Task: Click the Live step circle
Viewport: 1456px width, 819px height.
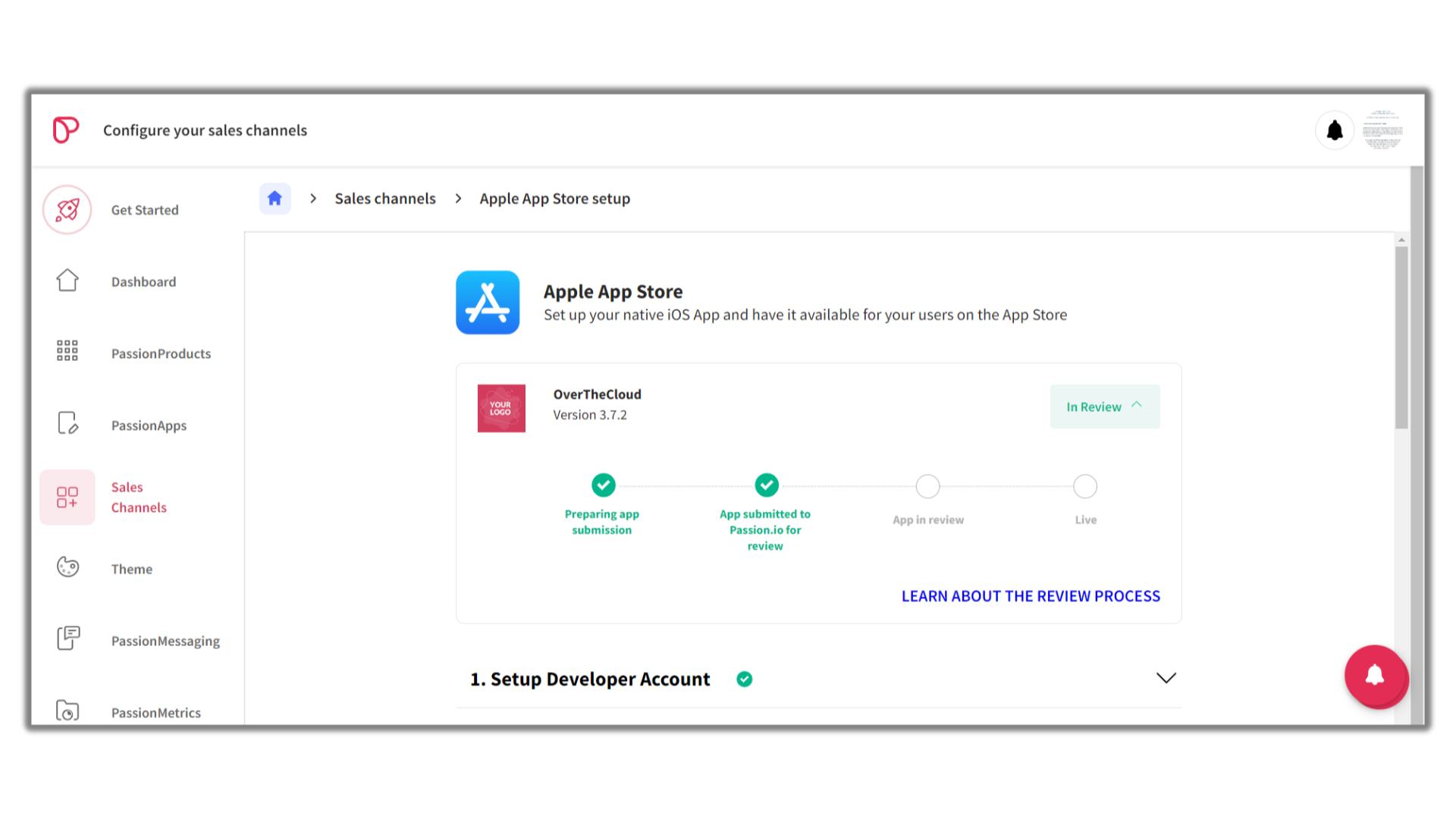Action: click(x=1085, y=486)
